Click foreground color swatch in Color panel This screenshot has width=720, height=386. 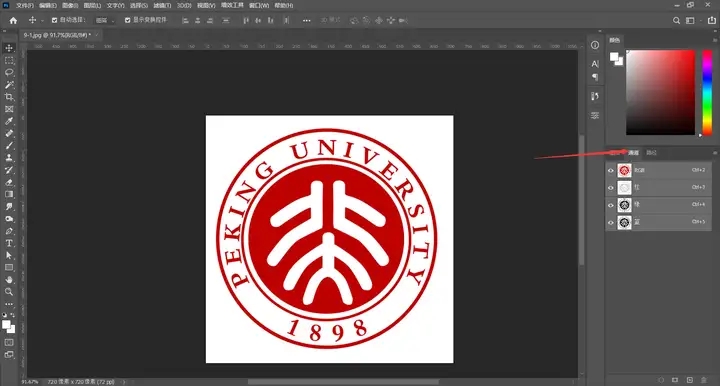click(x=614, y=56)
